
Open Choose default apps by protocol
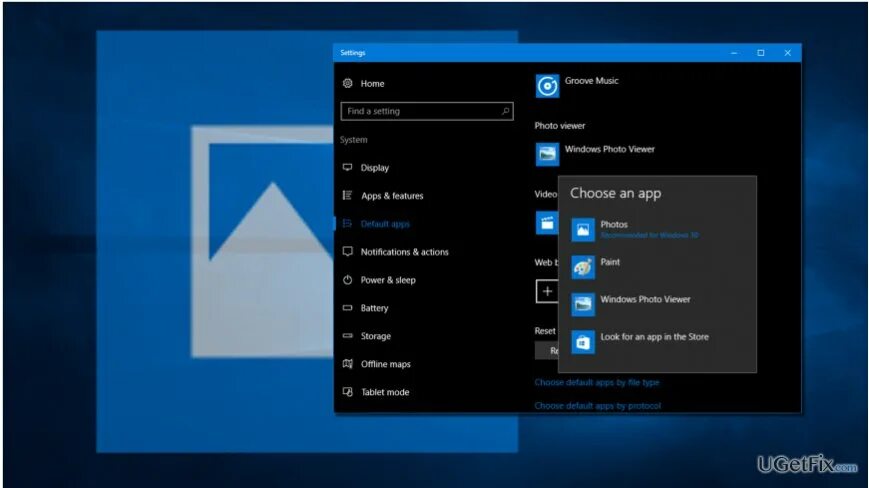click(x=597, y=405)
